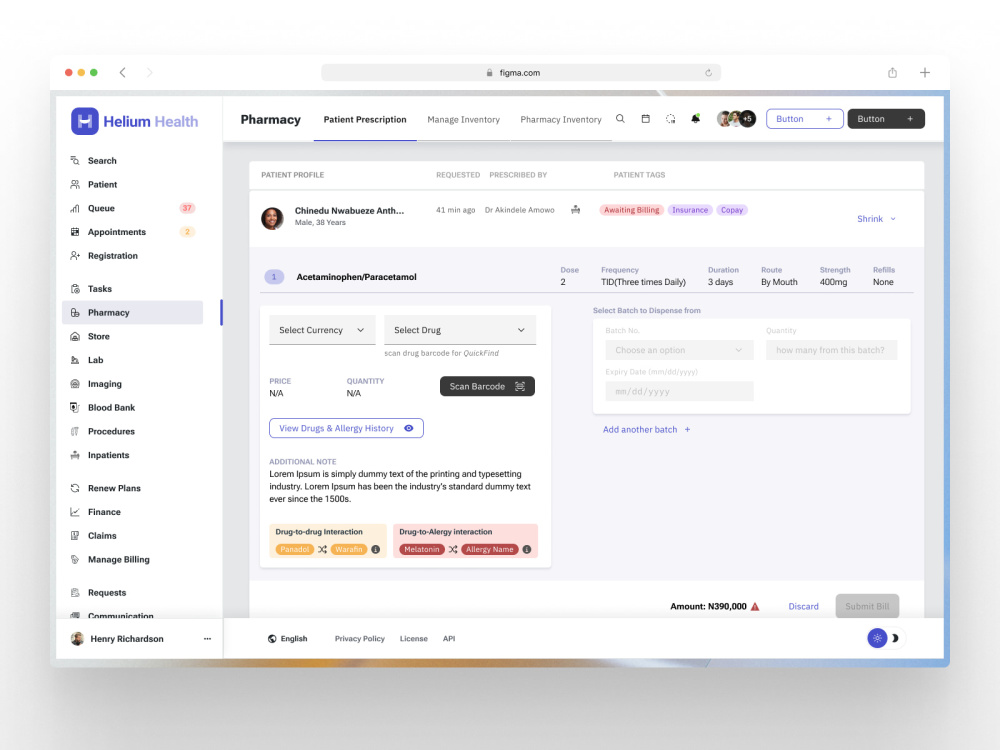Switch to the Pharmacy Inventory tab
Viewport: 1000px width, 750px height.
[561, 119]
